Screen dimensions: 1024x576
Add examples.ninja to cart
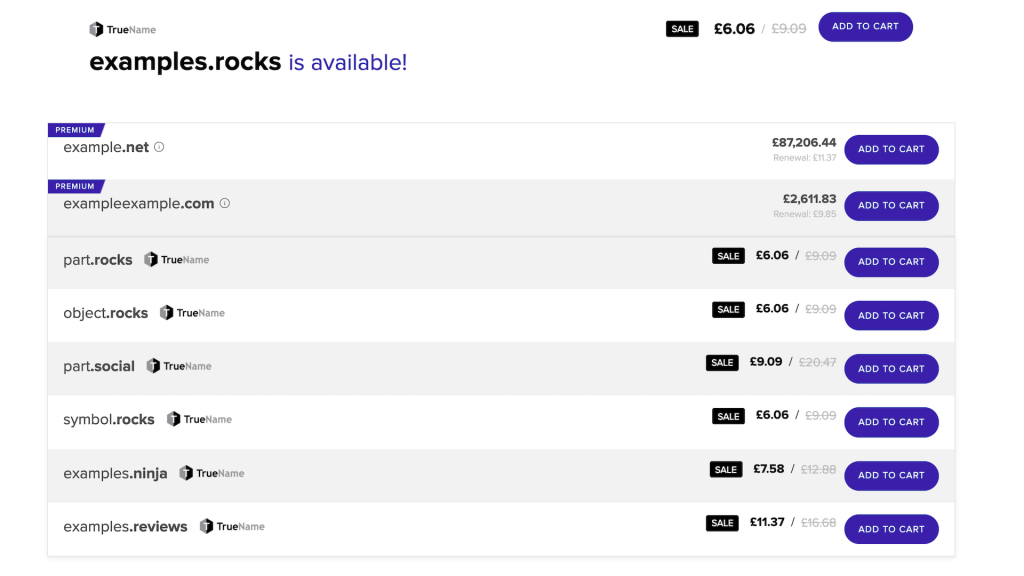tap(891, 476)
